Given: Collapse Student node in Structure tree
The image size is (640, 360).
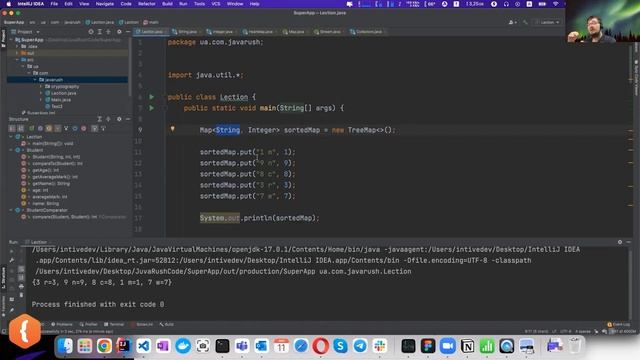Looking at the screenshot, I should (x=11, y=150).
